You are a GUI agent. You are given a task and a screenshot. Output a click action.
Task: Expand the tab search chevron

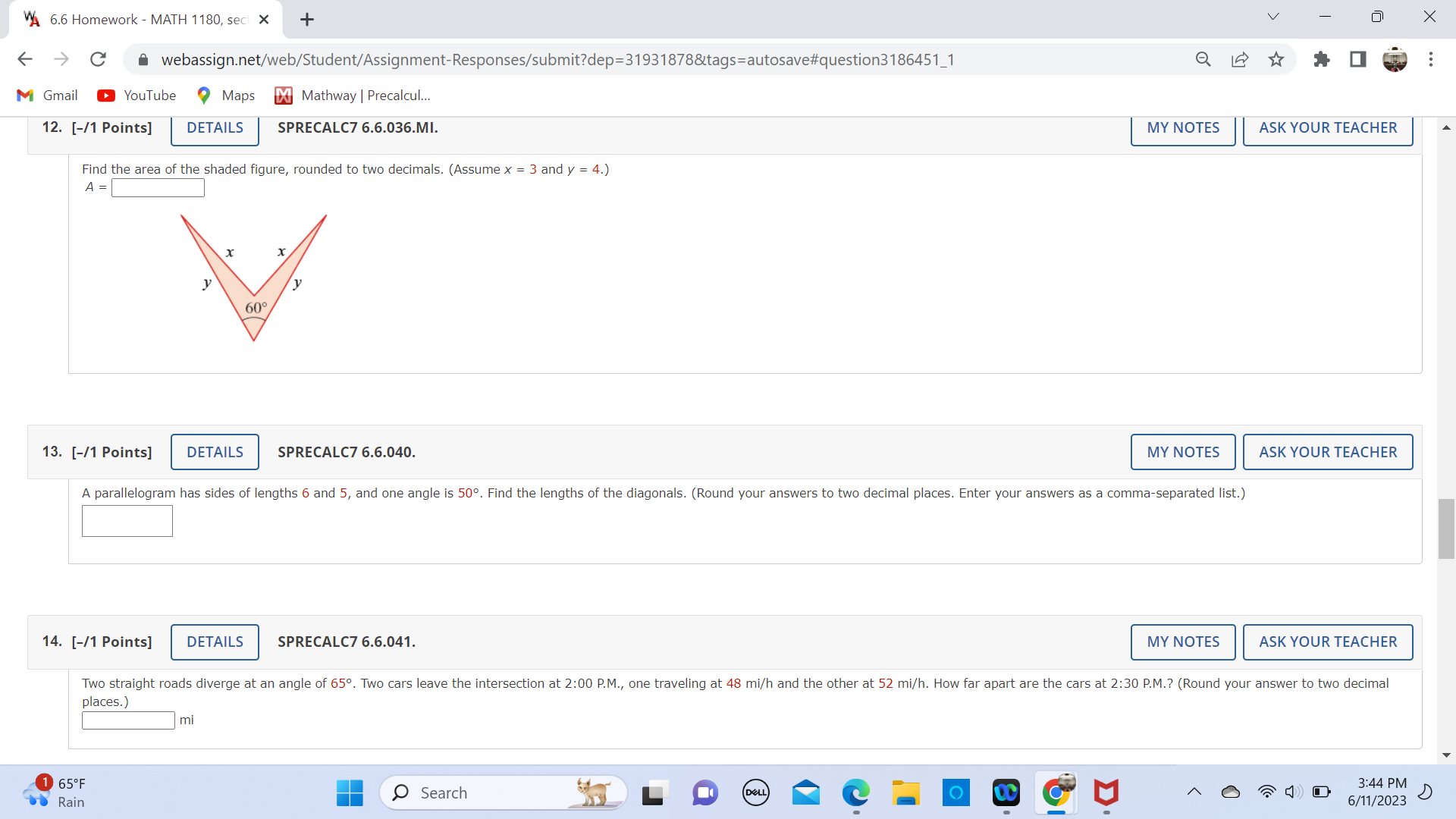1273,17
